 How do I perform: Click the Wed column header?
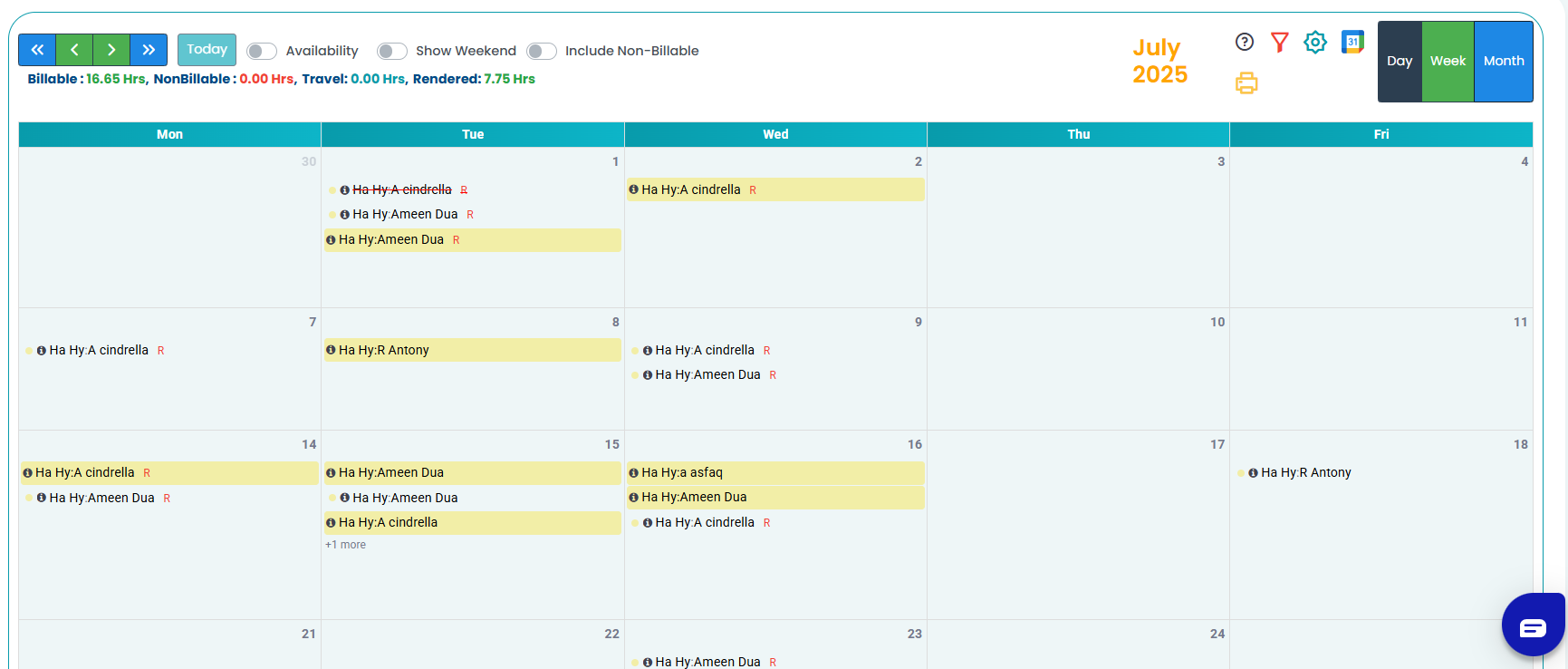775,134
